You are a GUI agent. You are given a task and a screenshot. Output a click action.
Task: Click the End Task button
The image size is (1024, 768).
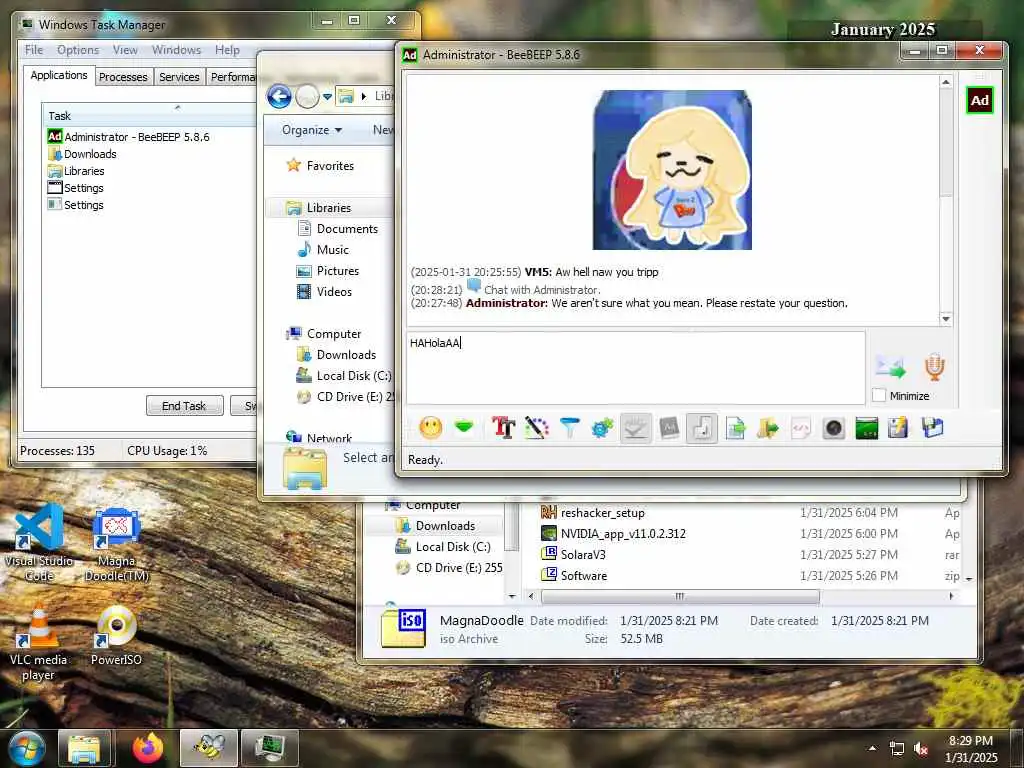click(184, 406)
